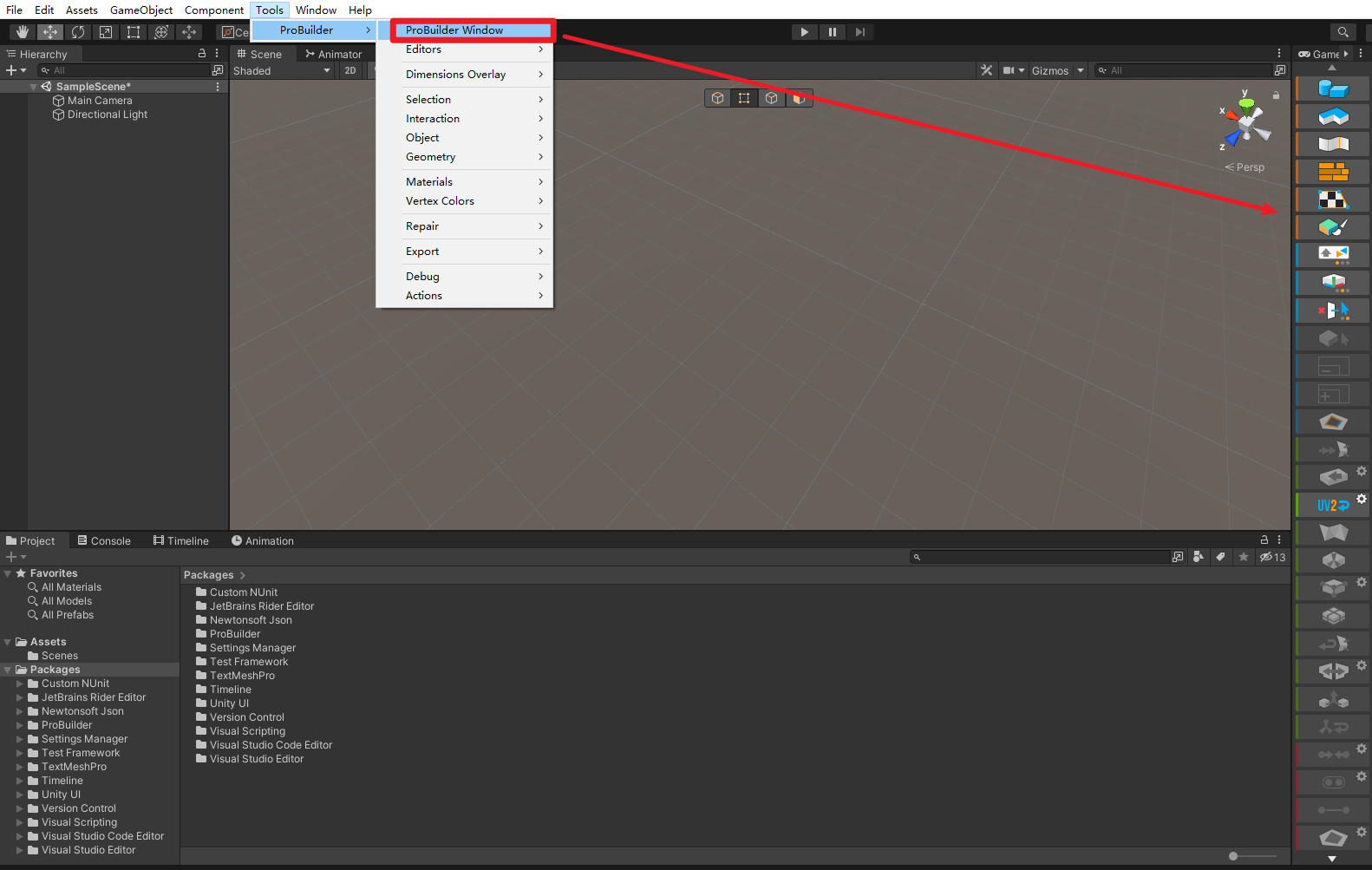Expand the ProBuilder package folder in tree

(x=20, y=725)
